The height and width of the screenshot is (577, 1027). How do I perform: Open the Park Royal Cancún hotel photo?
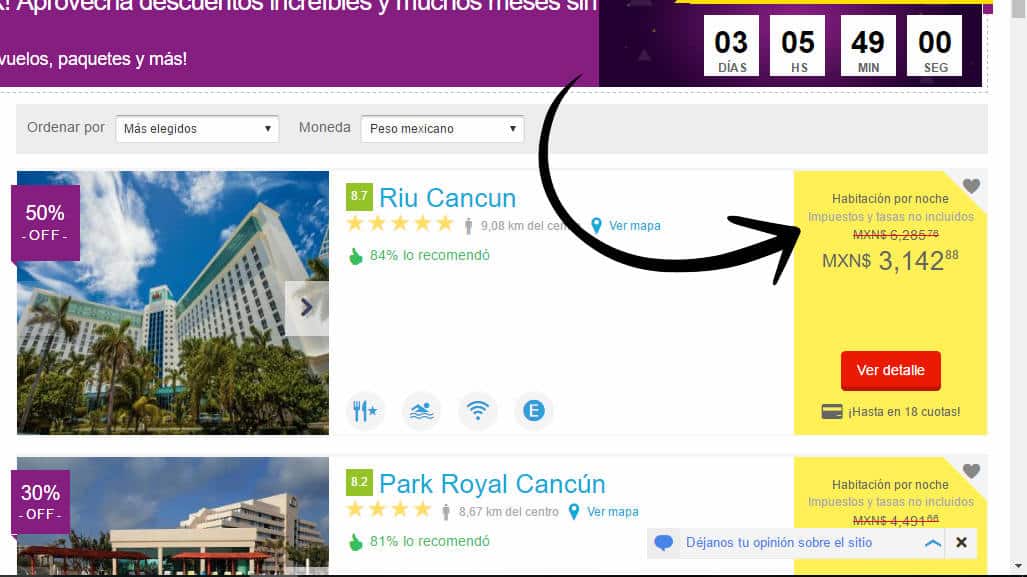pyautogui.click(x=173, y=517)
